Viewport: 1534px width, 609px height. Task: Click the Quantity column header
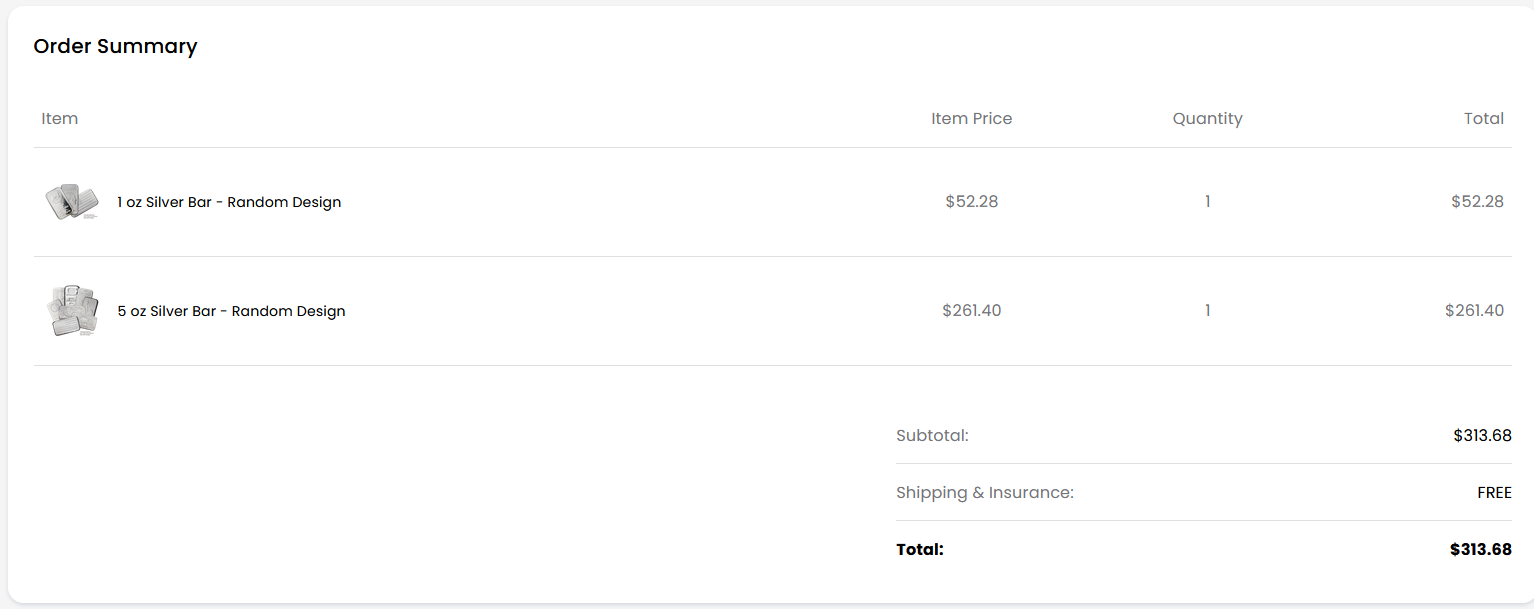1207,119
